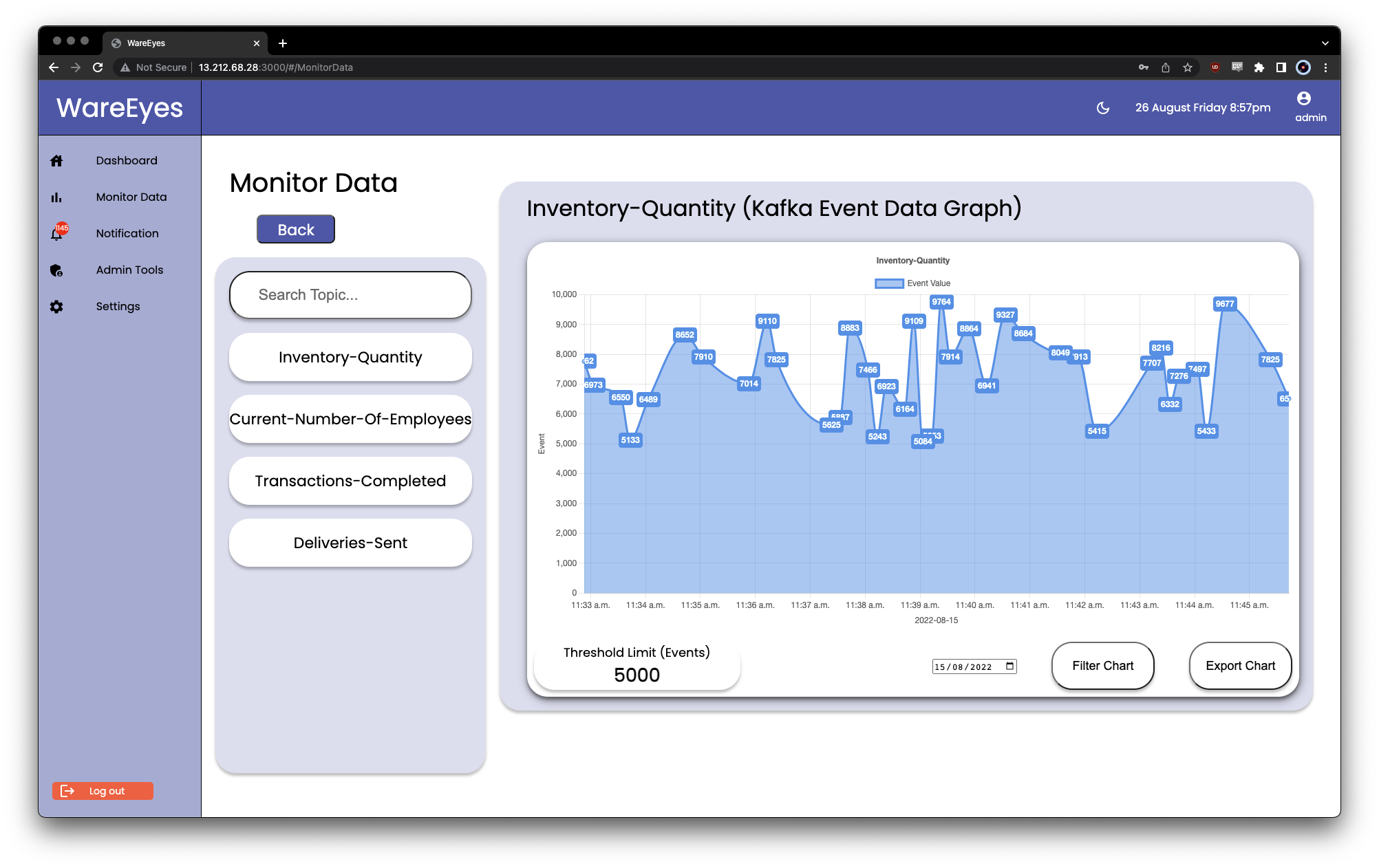
Task: Select Monitor Data in the sidebar
Action: [x=131, y=197]
